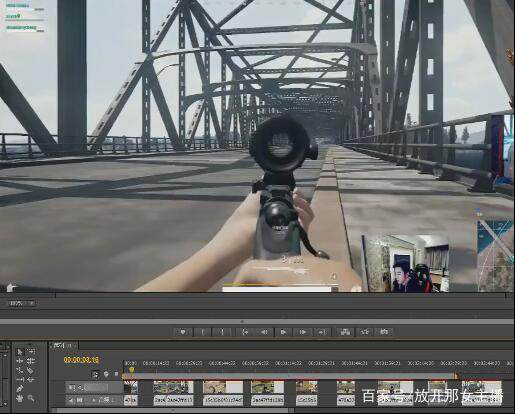515x414 pixels.
Task: Choose the Rolling Edit tool
Action: (x=31, y=361)
